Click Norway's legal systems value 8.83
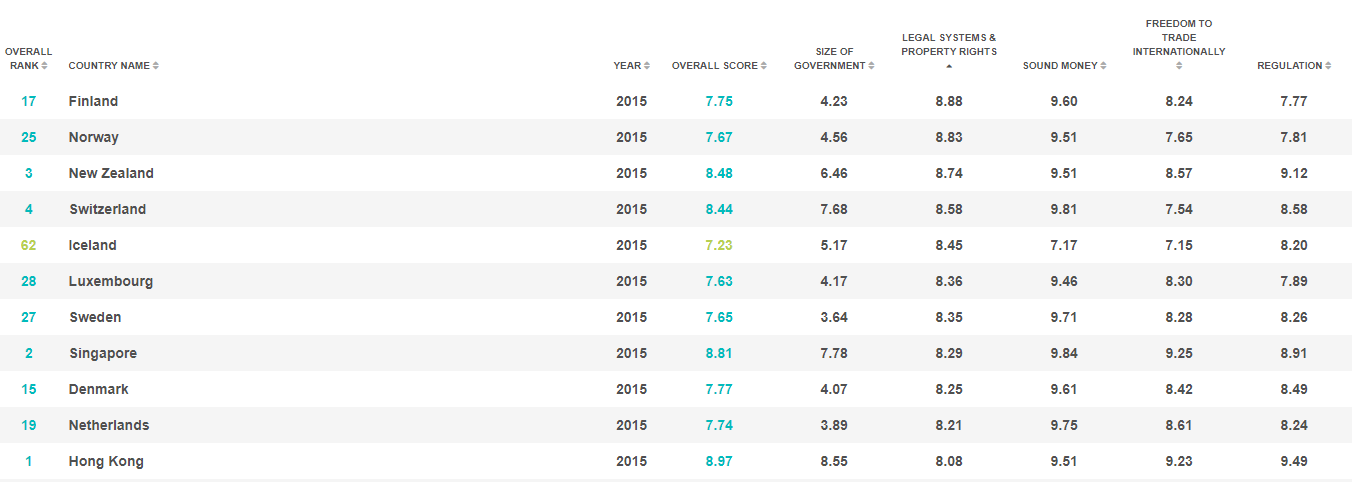 coord(949,137)
